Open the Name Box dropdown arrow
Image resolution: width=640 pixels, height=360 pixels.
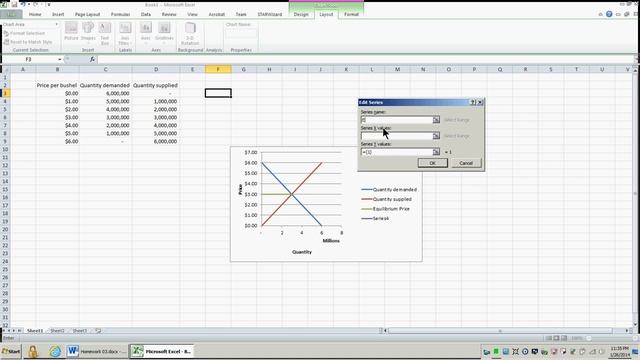(60, 60)
